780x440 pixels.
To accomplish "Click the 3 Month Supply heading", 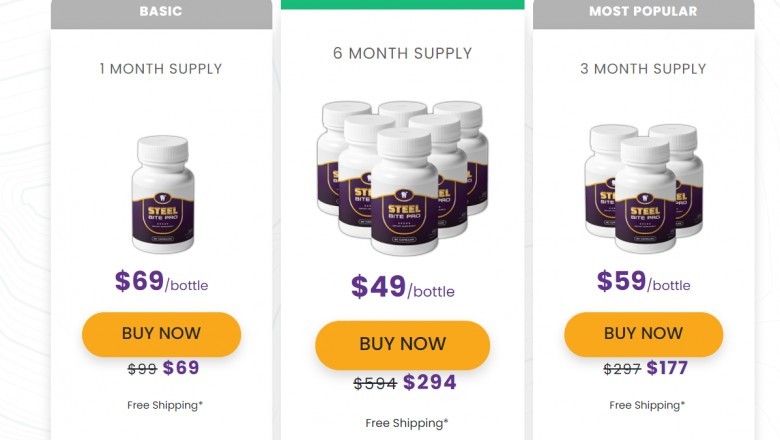I will click(x=643, y=69).
